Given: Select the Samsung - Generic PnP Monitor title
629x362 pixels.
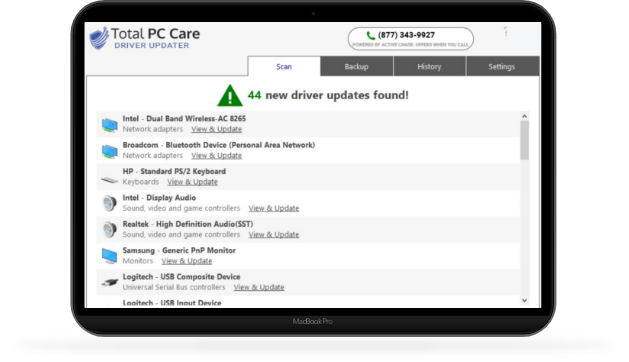Looking at the screenshot, I should pyautogui.click(x=179, y=250).
